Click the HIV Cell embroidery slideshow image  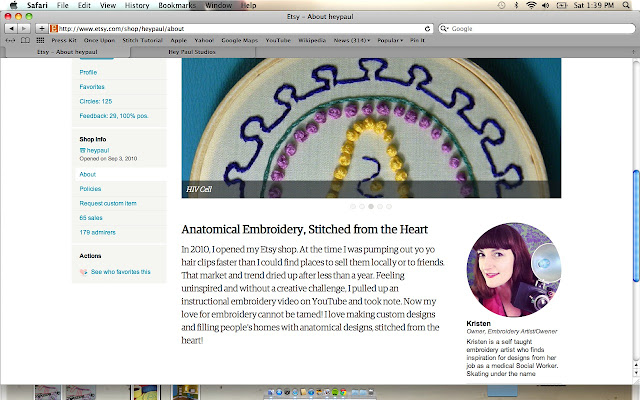(371, 128)
